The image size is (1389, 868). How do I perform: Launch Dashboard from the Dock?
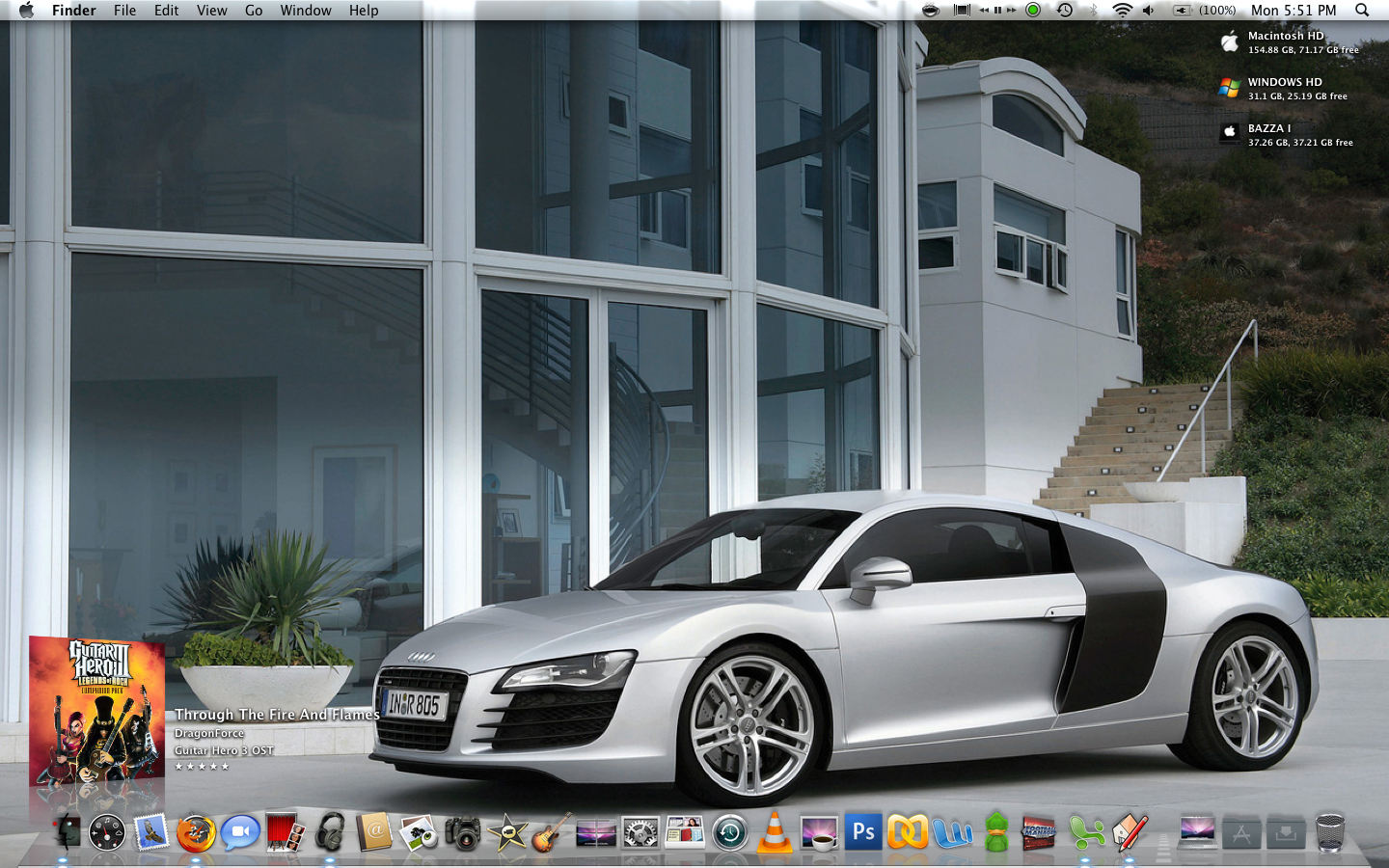[106, 832]
